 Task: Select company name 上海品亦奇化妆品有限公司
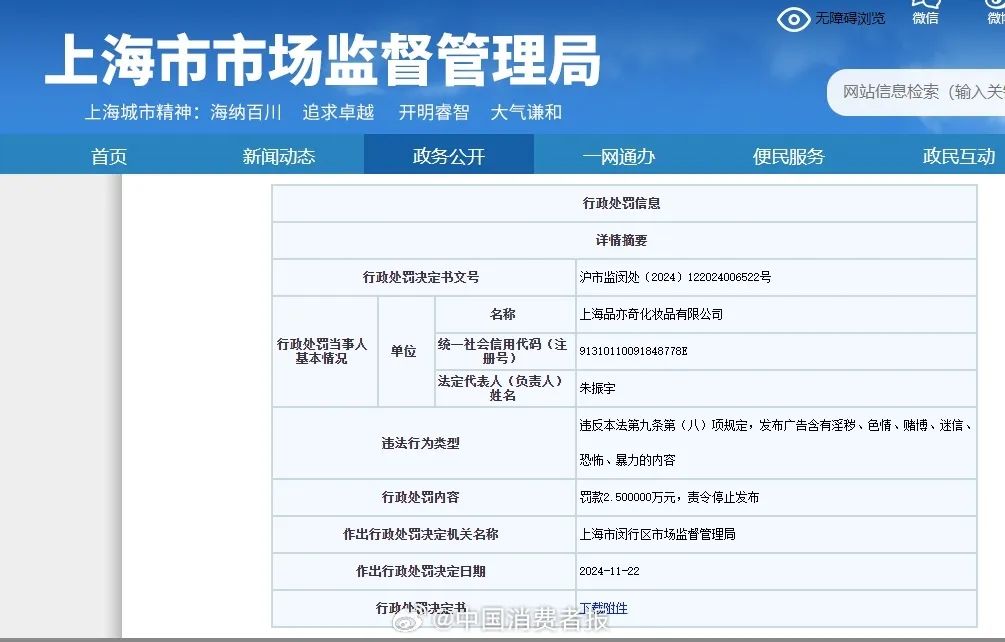651,314
